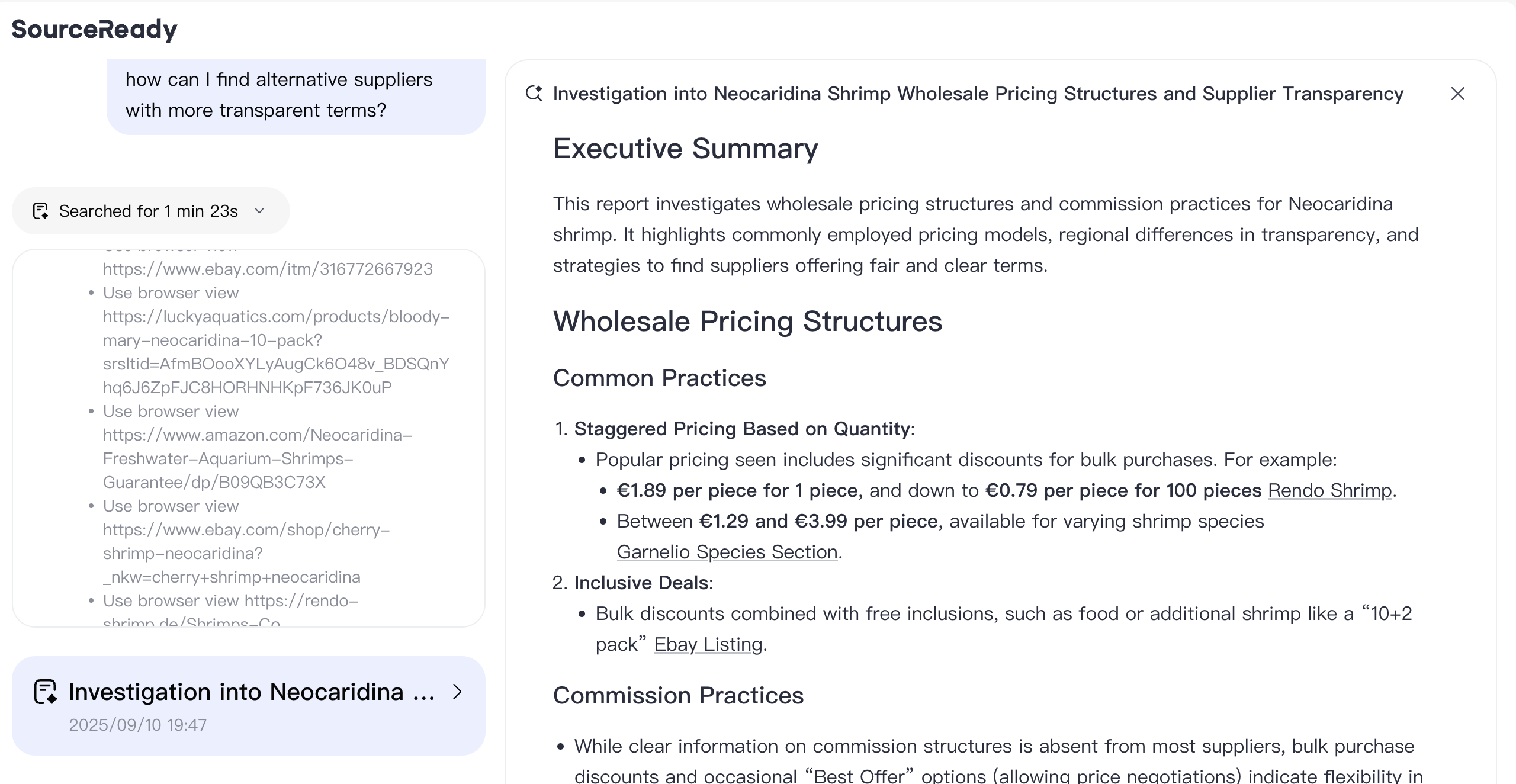
Task: Click the SourceReady logo
Action: point(94,29)
